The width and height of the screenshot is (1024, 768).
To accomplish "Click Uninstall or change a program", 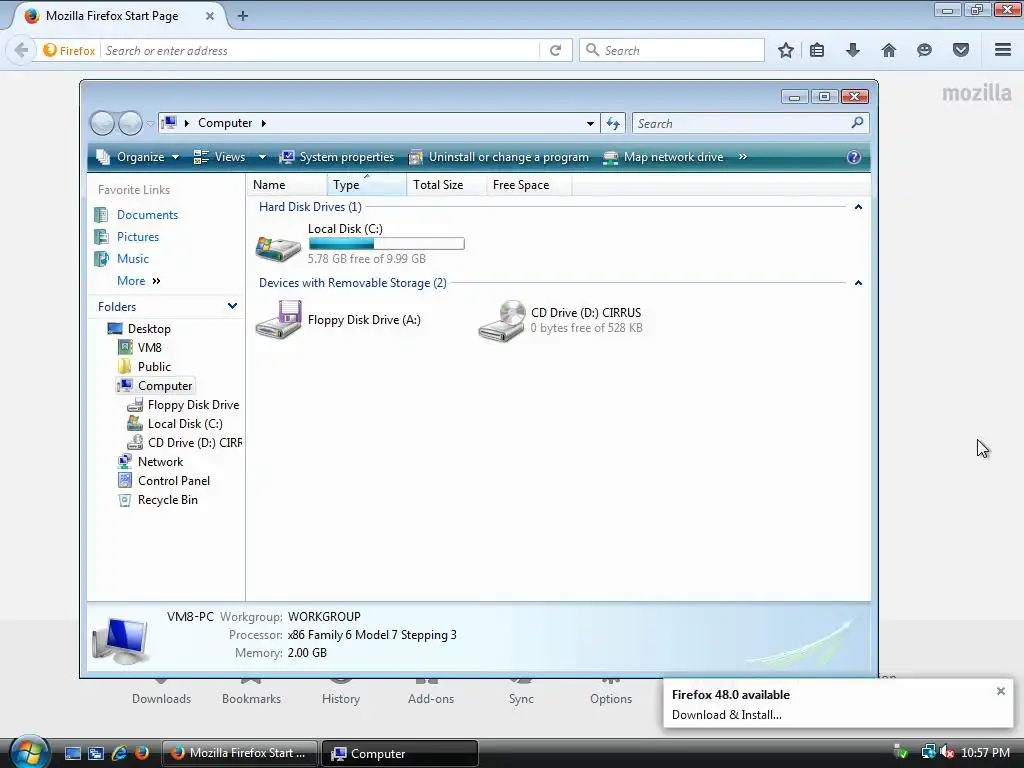I will tap(499, 157).
